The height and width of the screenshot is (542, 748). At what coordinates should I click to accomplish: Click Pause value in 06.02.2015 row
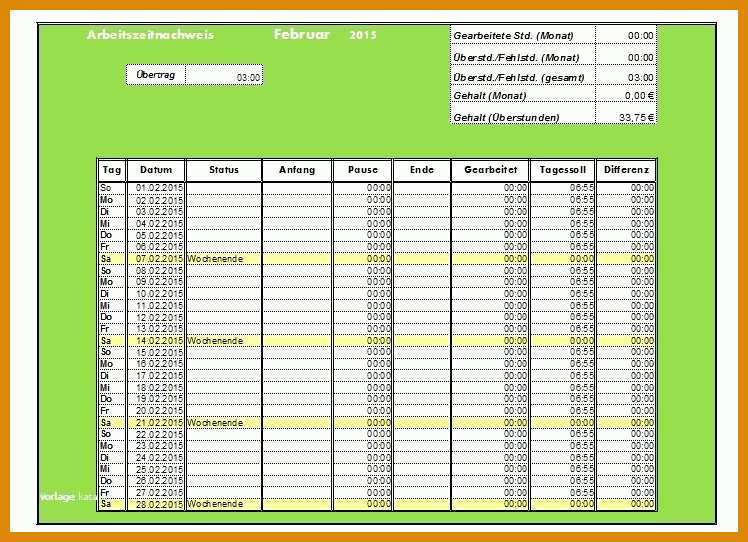pyautogui.click(x=363, y=247)
